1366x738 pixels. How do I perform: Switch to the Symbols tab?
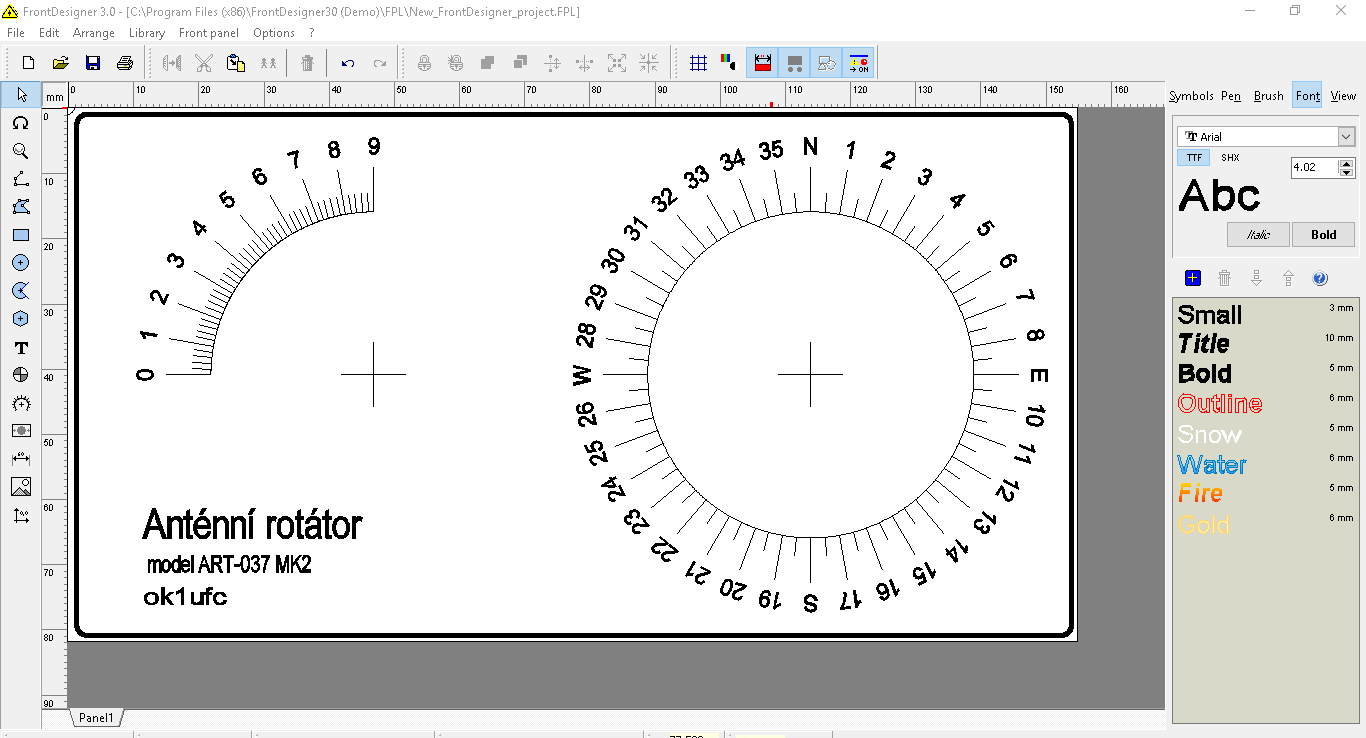coord(1191,96)
